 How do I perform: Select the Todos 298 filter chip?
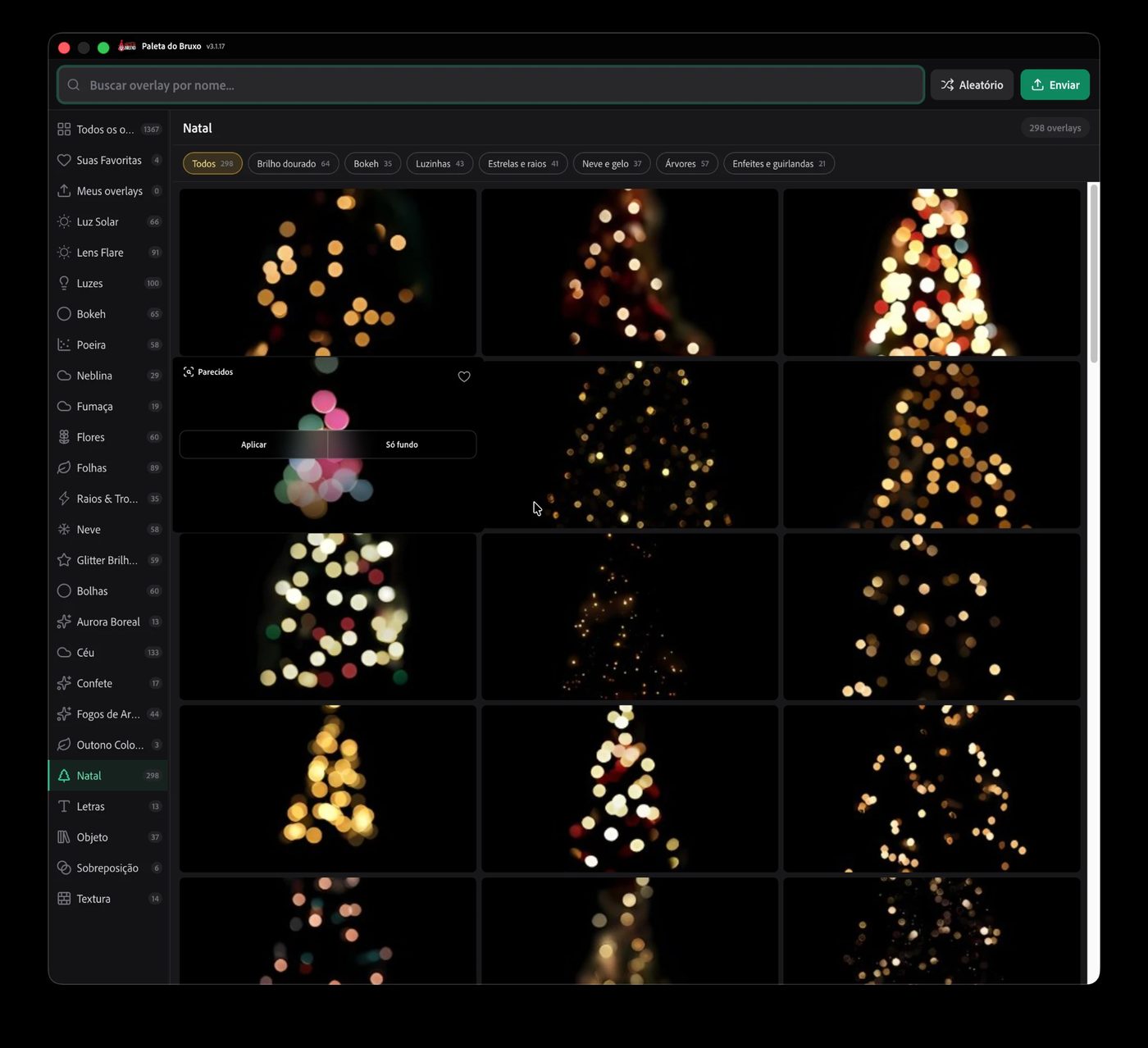212,164
